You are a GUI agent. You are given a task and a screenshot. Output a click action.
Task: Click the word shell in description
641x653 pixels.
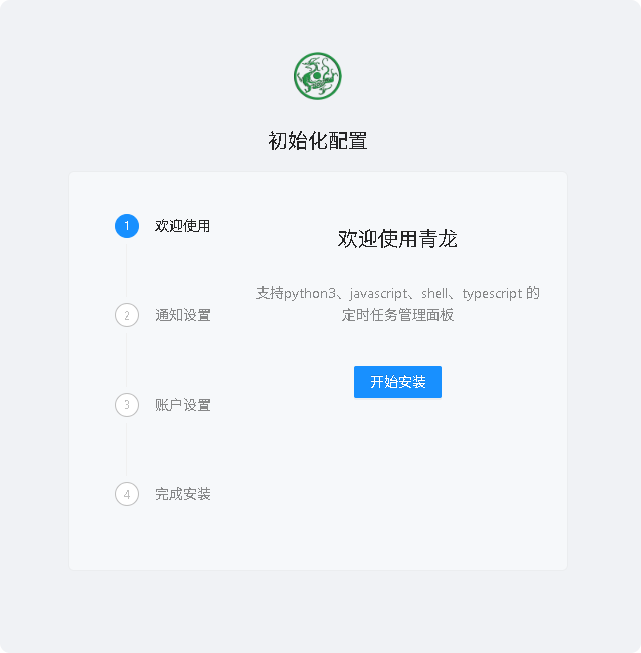click(435, 294)
